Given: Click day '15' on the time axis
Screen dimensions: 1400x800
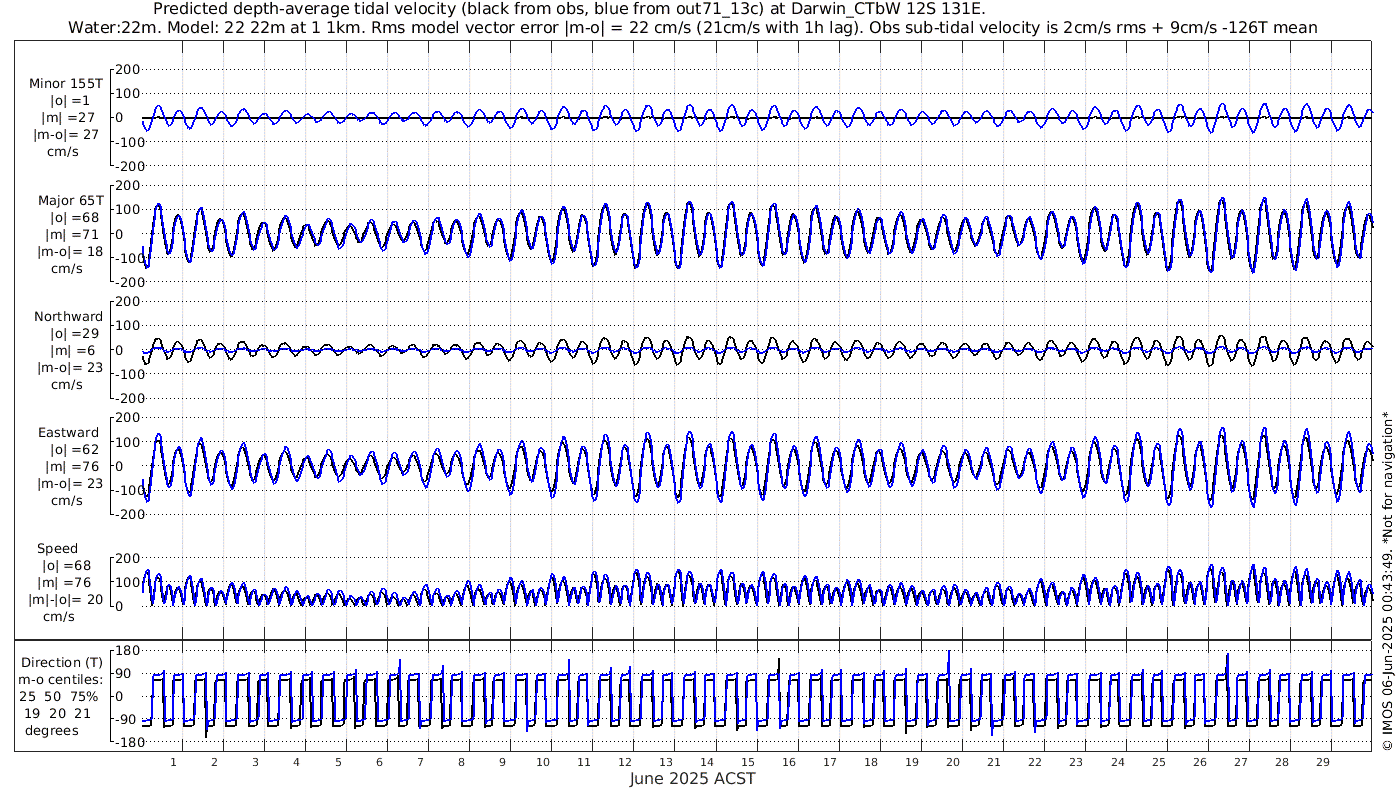Looking at the screenshot, I should [x=748, y=762].
